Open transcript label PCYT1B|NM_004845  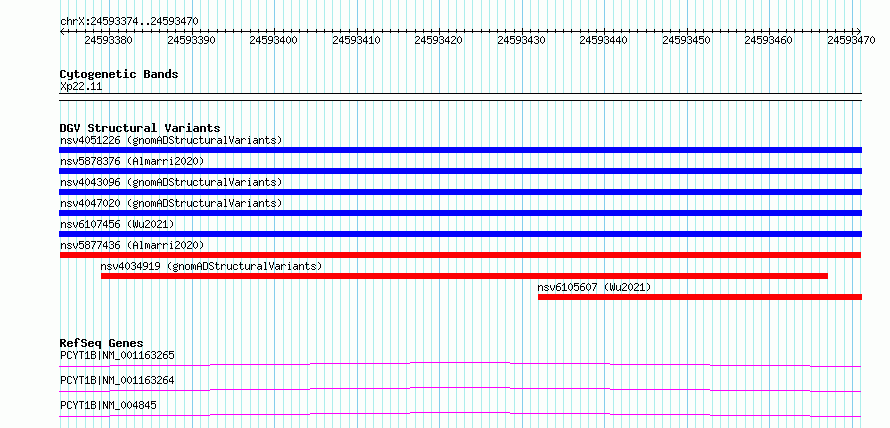click(x=108, y=406)
